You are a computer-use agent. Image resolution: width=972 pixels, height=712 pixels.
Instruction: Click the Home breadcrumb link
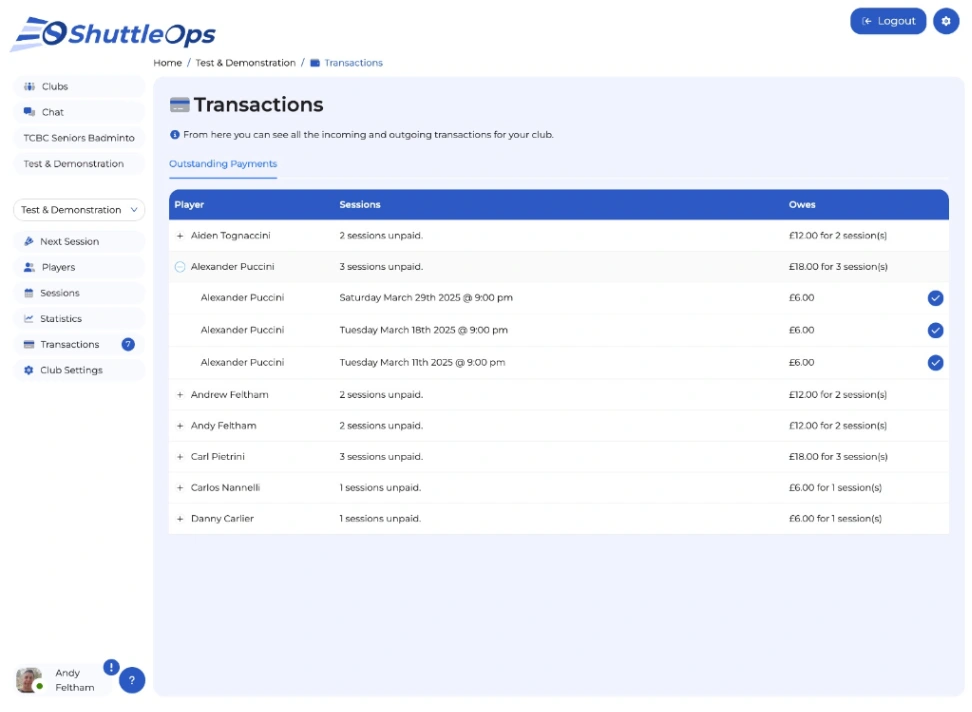(167, 63)
